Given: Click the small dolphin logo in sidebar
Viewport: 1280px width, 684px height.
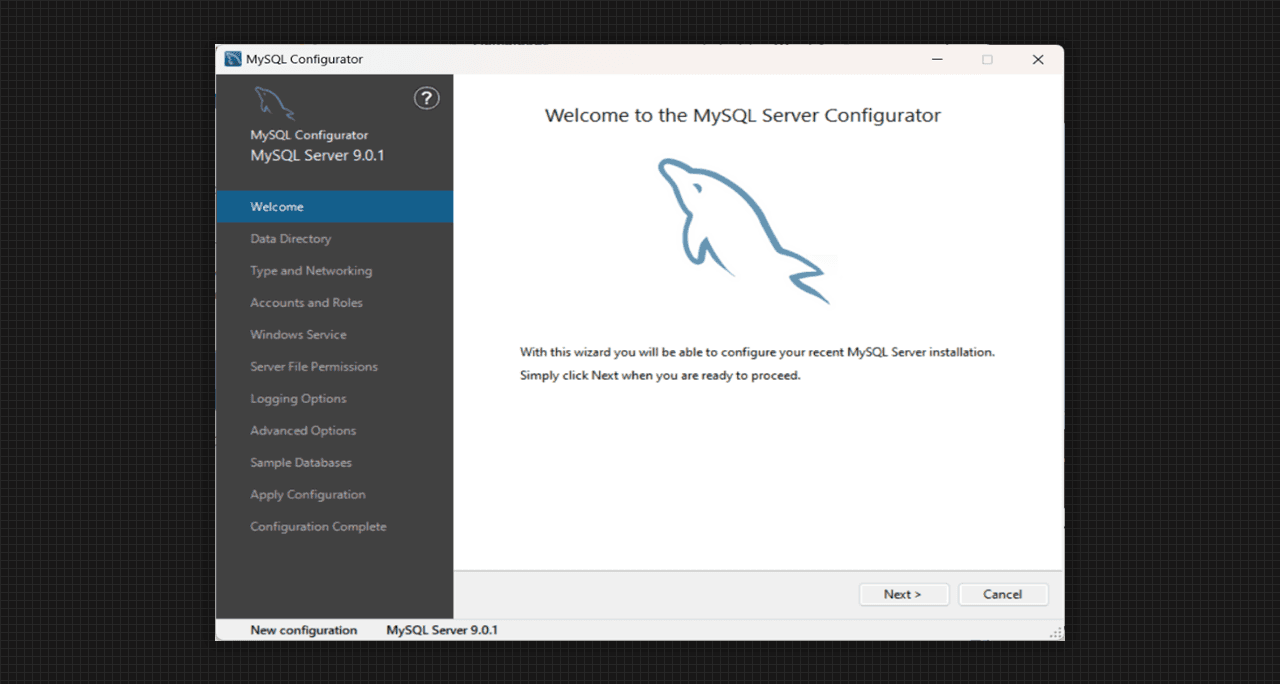Looking at the screenshot, I should coord(274,103).
